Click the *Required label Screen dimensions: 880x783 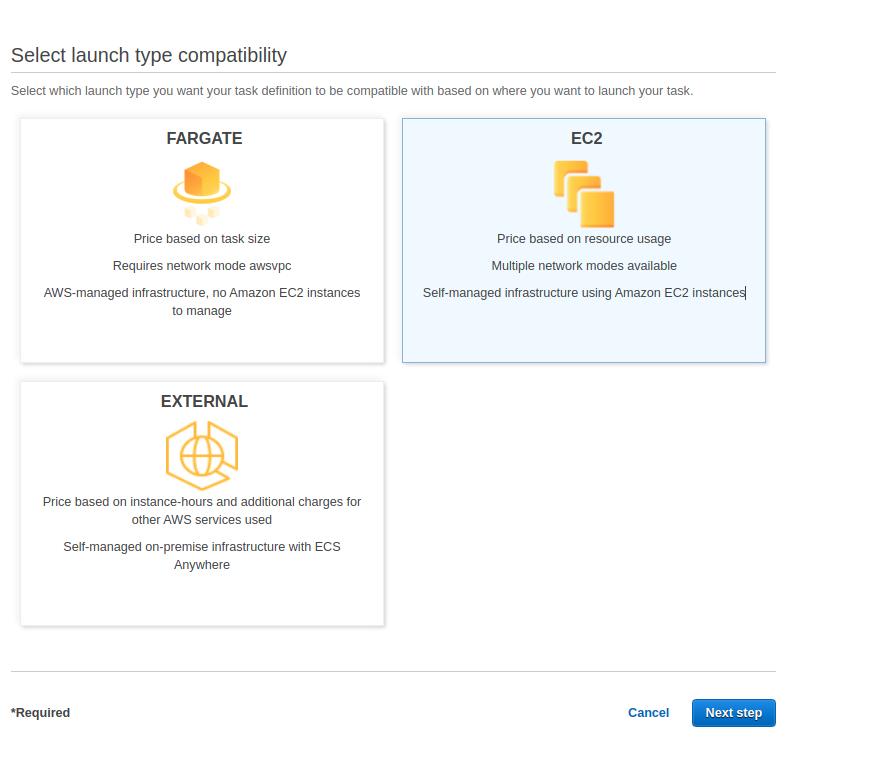click(41, 713)
